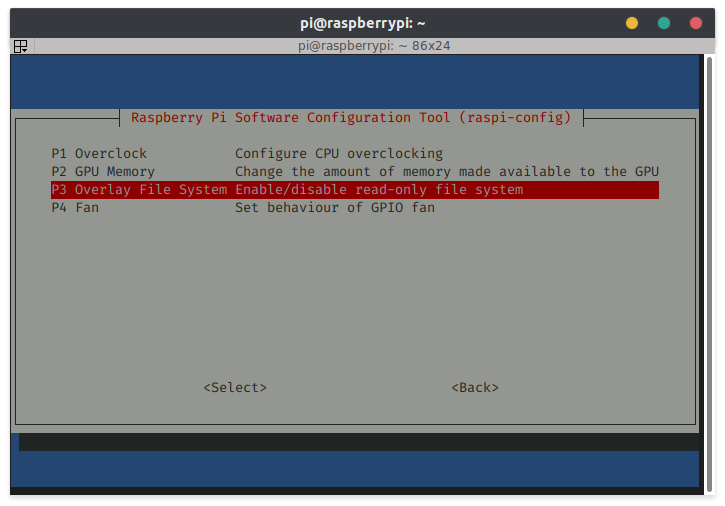Viewport: 725px width, 506px height.
Task: Click 'Change the amount of memory' description
Action: 447,172
